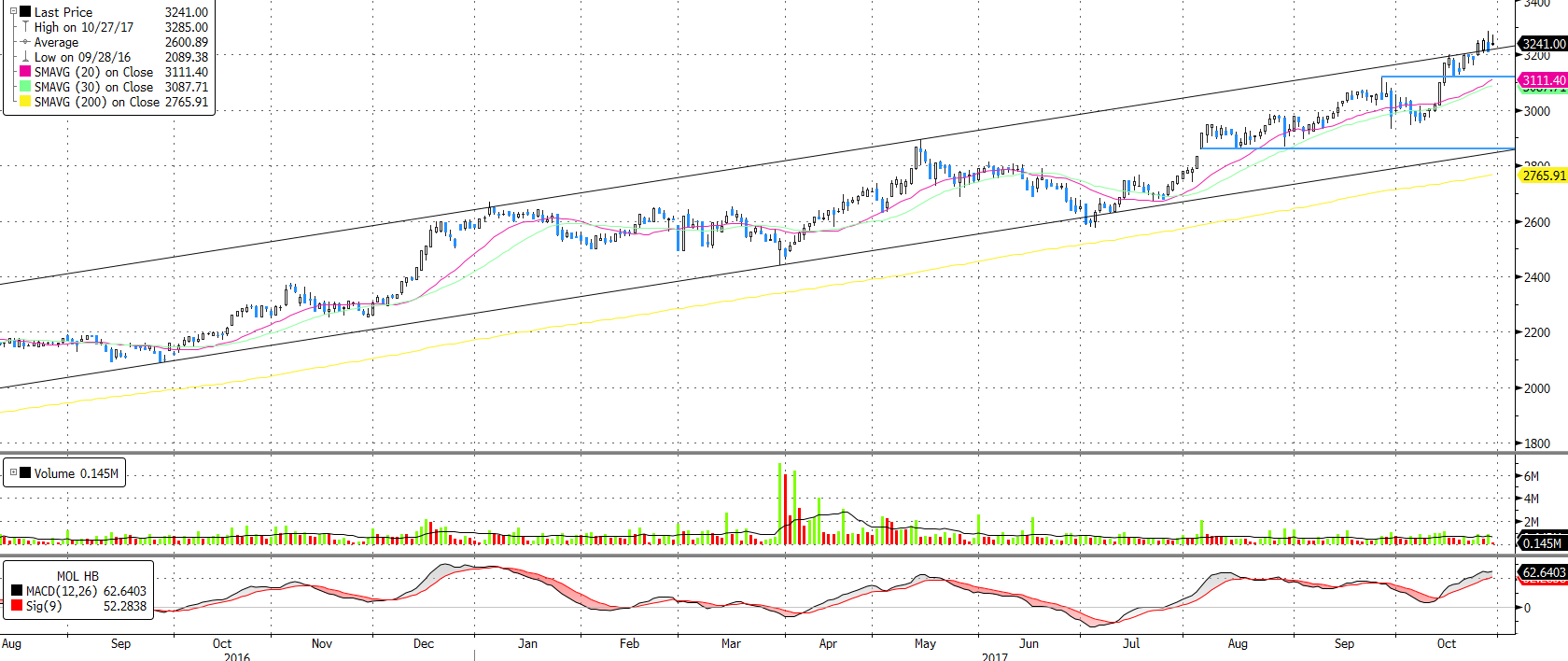Click the 'Jan' label on time axis

[527, 643]
